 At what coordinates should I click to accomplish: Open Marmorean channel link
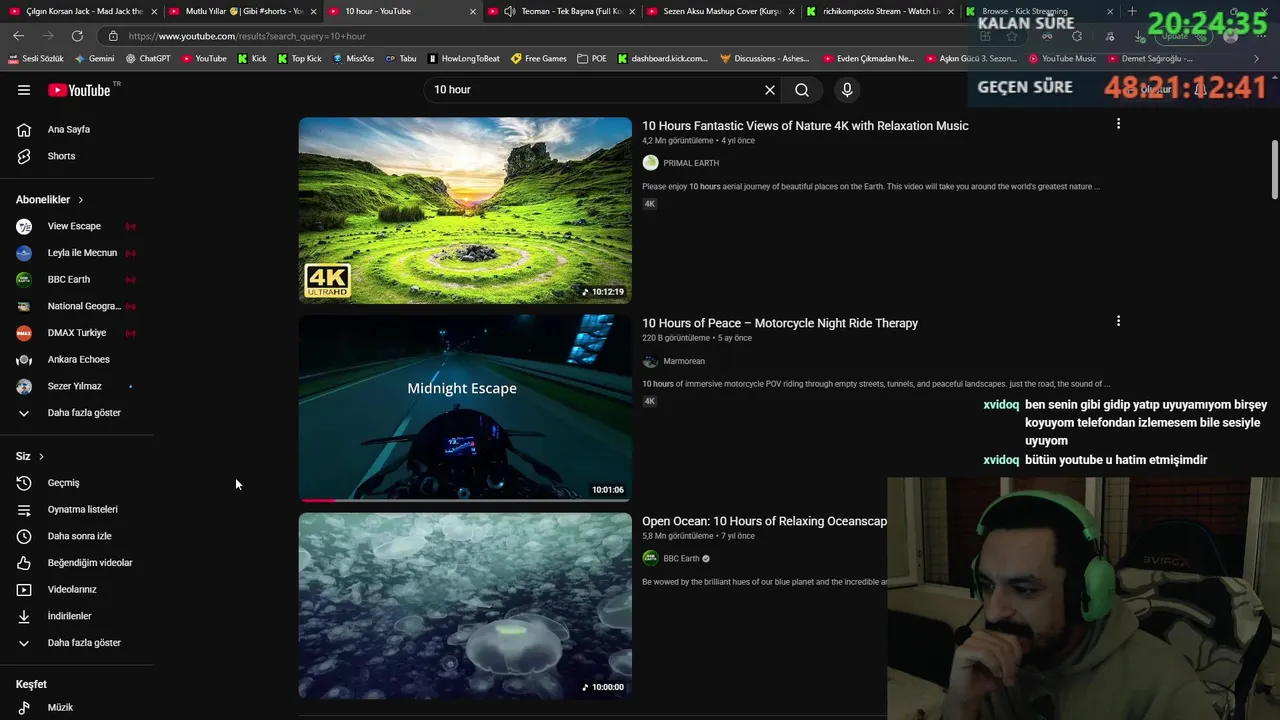[x=684, y=361]
